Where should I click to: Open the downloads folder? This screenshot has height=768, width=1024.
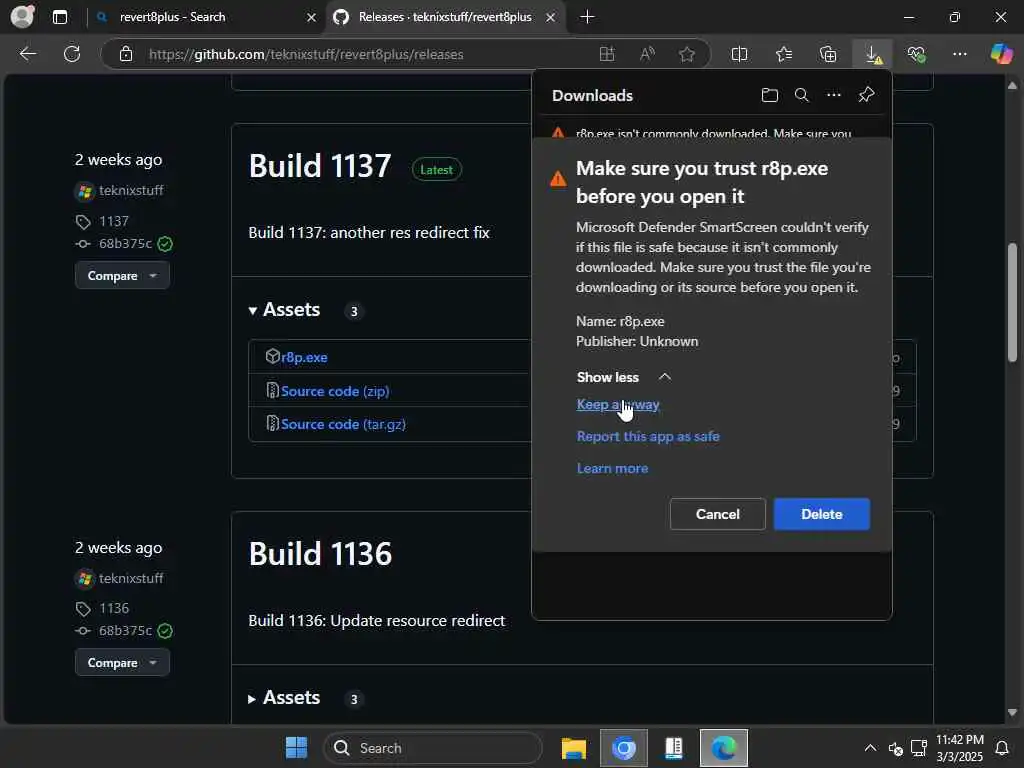(769, 95)
